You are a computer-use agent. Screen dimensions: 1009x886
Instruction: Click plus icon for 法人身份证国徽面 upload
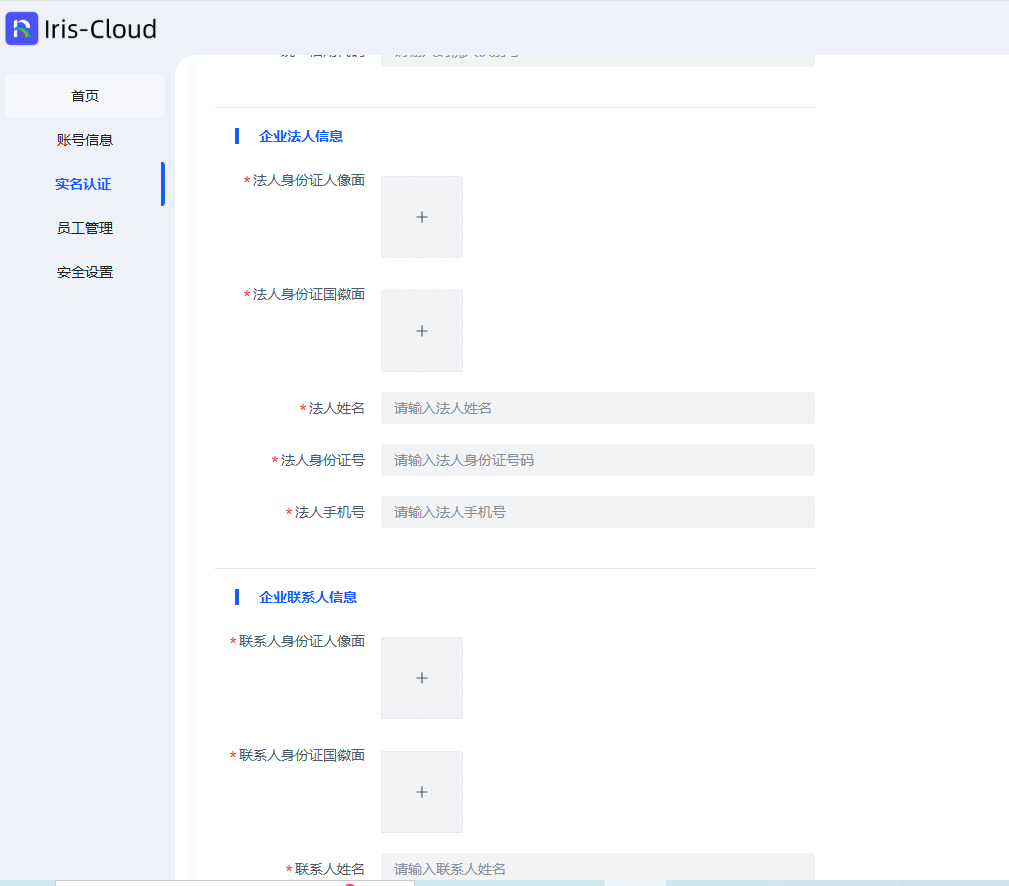[x=422, y=331]
